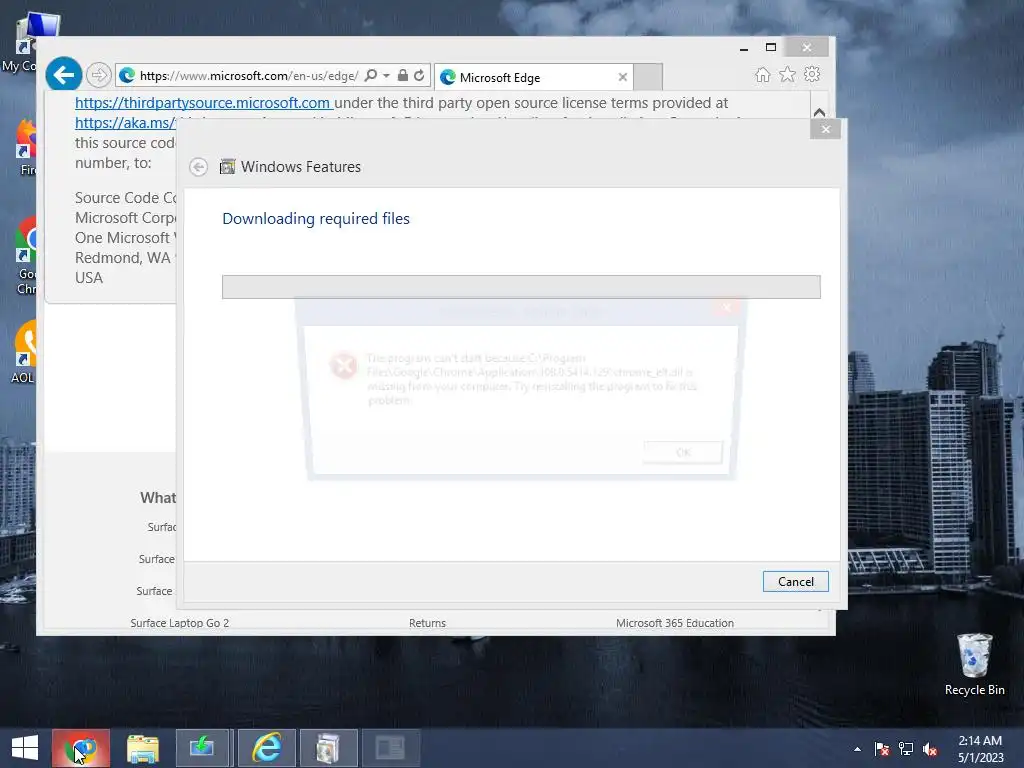Maximize the Internet Explorer window
Image resolution: width=1024 pixels, height=768 pixels.
pos(771,48)
